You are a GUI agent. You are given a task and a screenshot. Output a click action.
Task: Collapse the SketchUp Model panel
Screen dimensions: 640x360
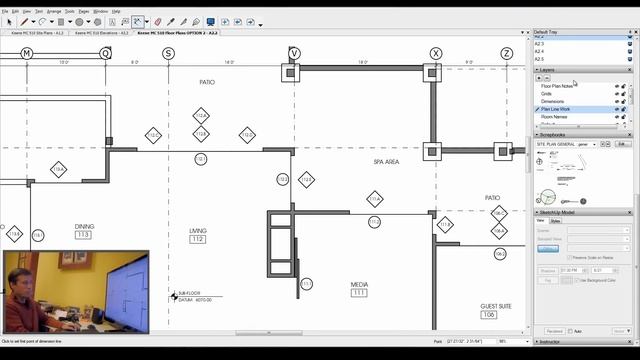tap(537, 212)
